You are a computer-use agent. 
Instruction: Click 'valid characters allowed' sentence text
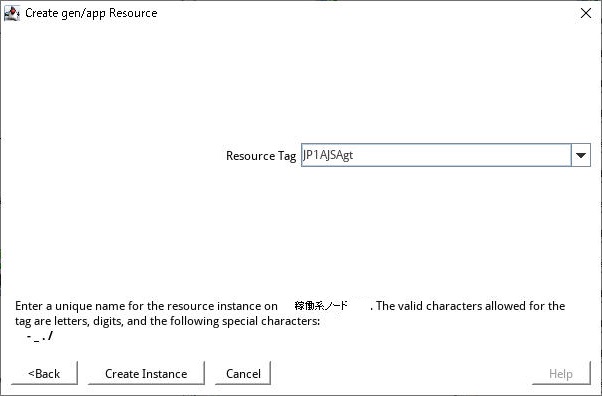[x=470, y=306]
